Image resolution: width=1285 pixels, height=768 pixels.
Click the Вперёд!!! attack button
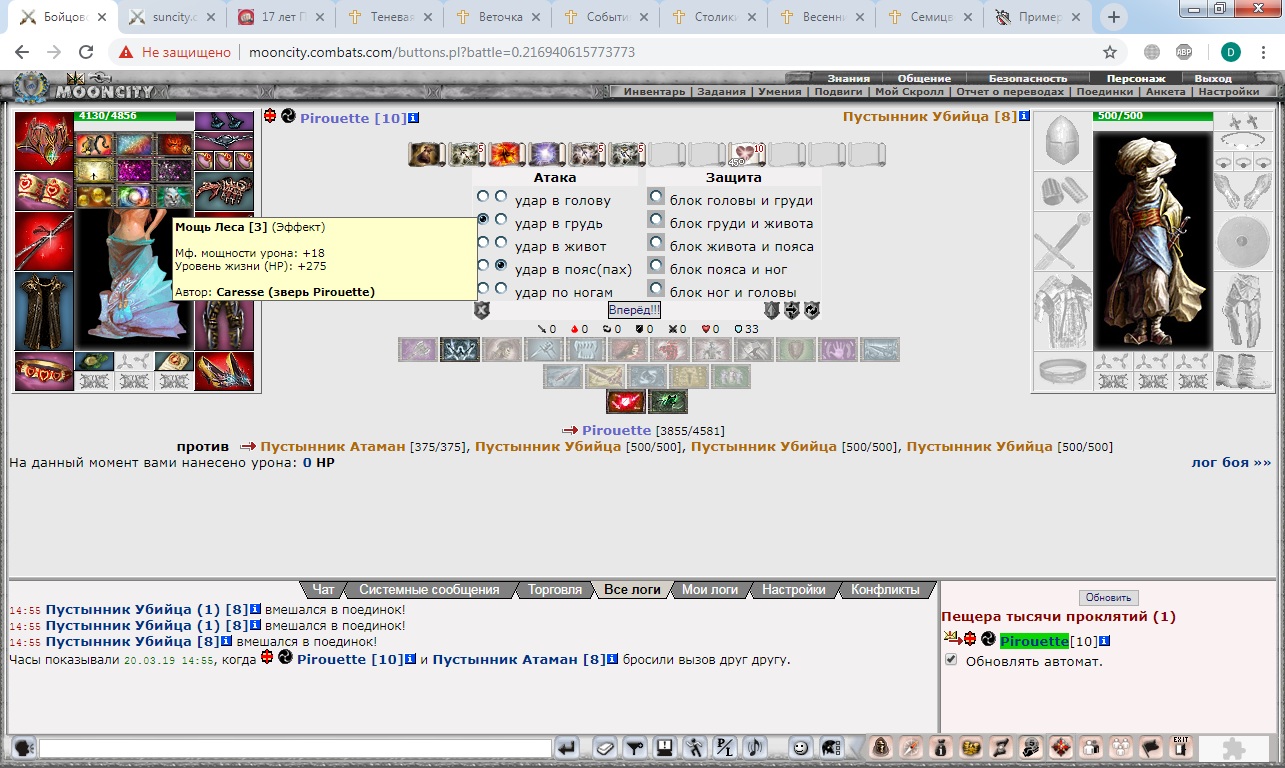[634, 310]
